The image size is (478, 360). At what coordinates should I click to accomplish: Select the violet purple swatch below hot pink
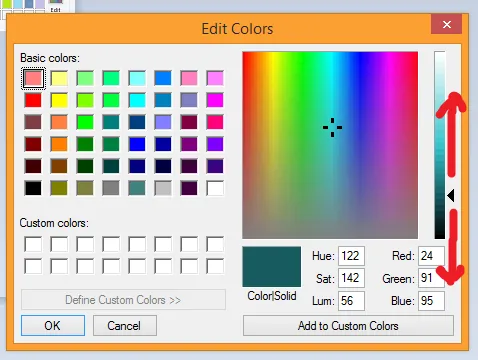(x=215, y=144)
